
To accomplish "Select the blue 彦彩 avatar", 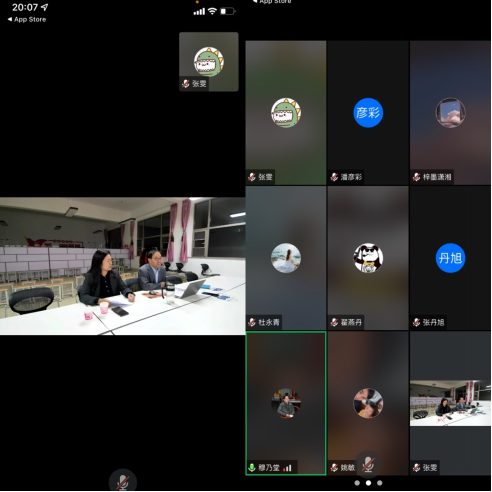I will 368,113.
